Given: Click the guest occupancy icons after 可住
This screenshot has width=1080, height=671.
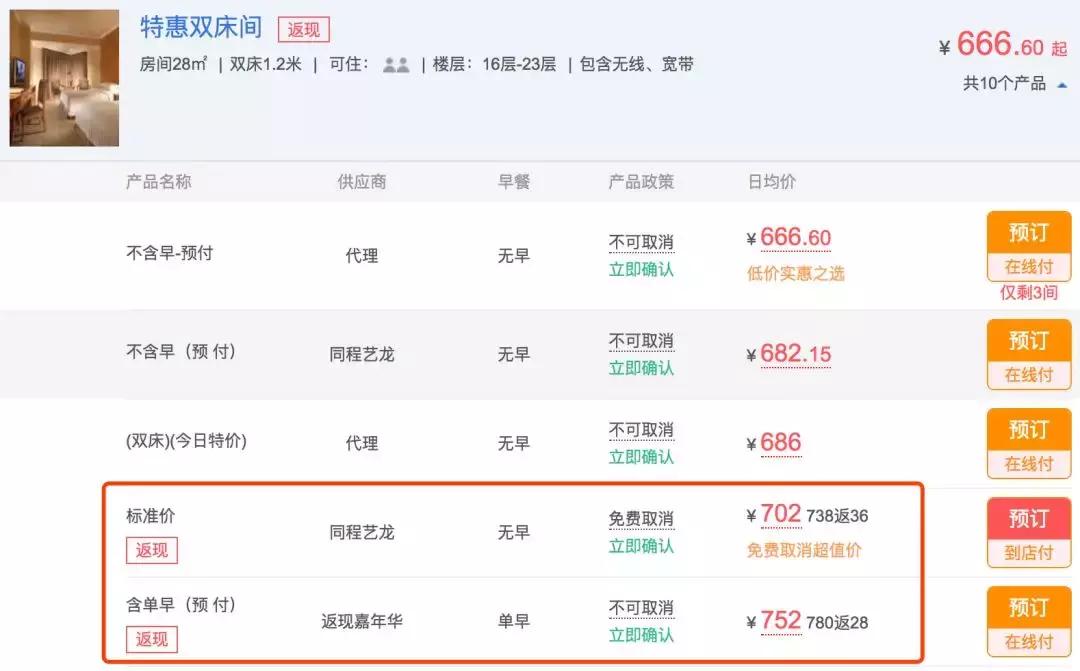Looking at the screenshot, I should coord(396,63).
